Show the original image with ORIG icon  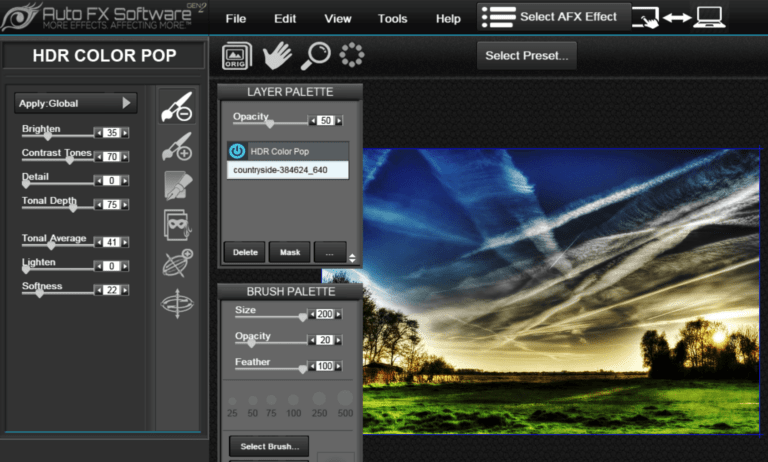coord(237,56)
